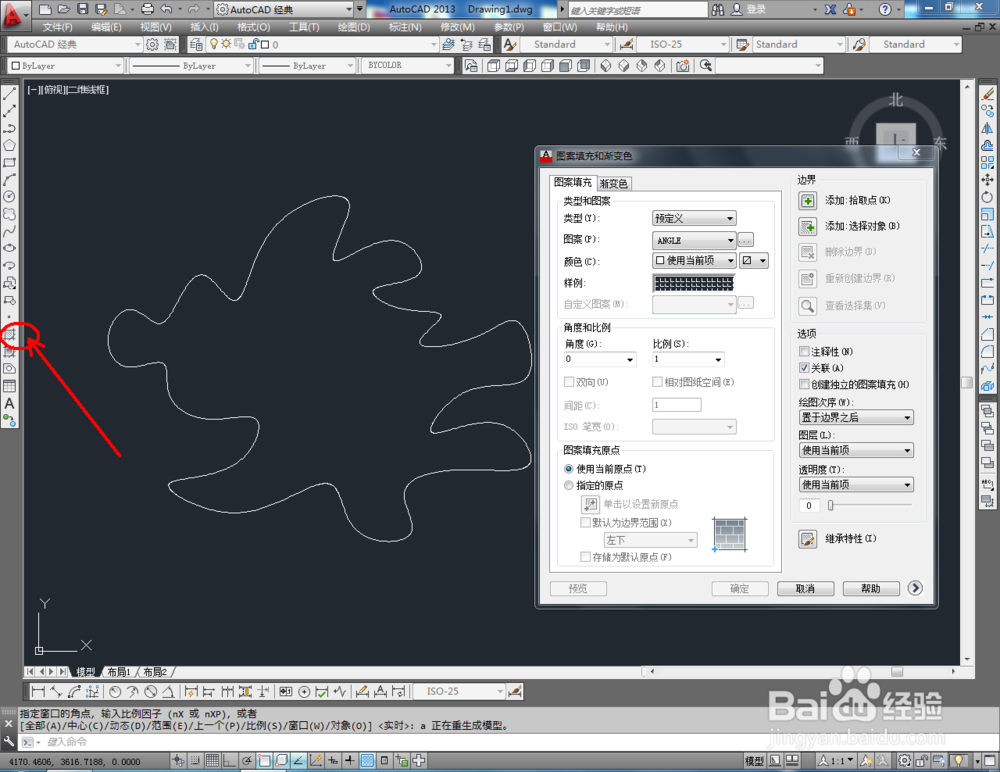The width and height of the screenshot is (1000, 772).
Task: Open pattern browse ellipsis button
Action: 746,240
